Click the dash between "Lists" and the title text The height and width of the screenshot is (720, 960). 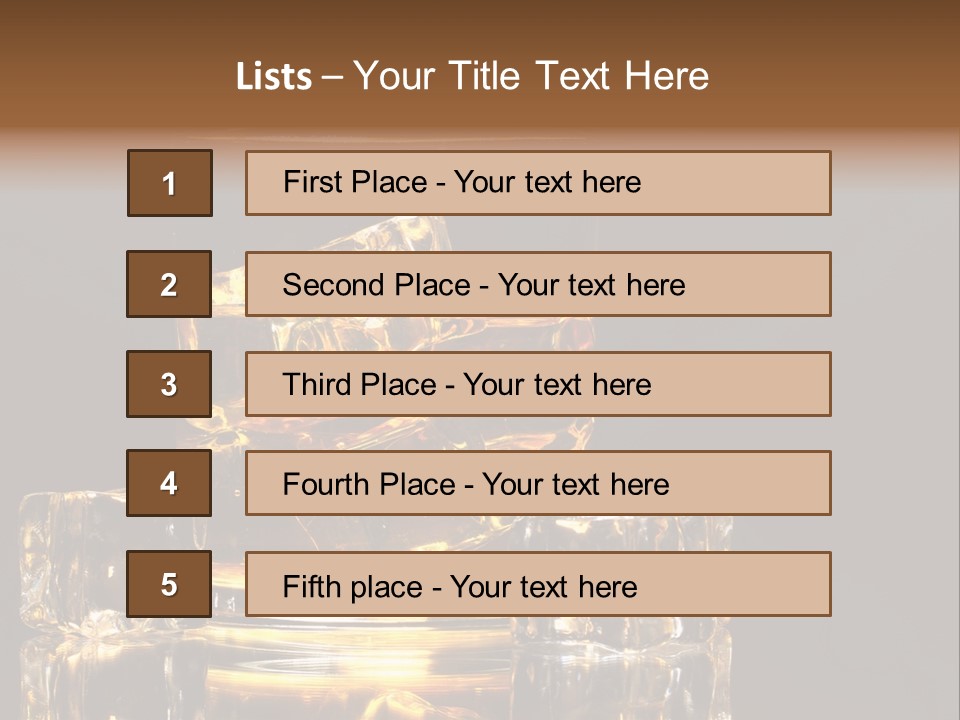[332, 77]
